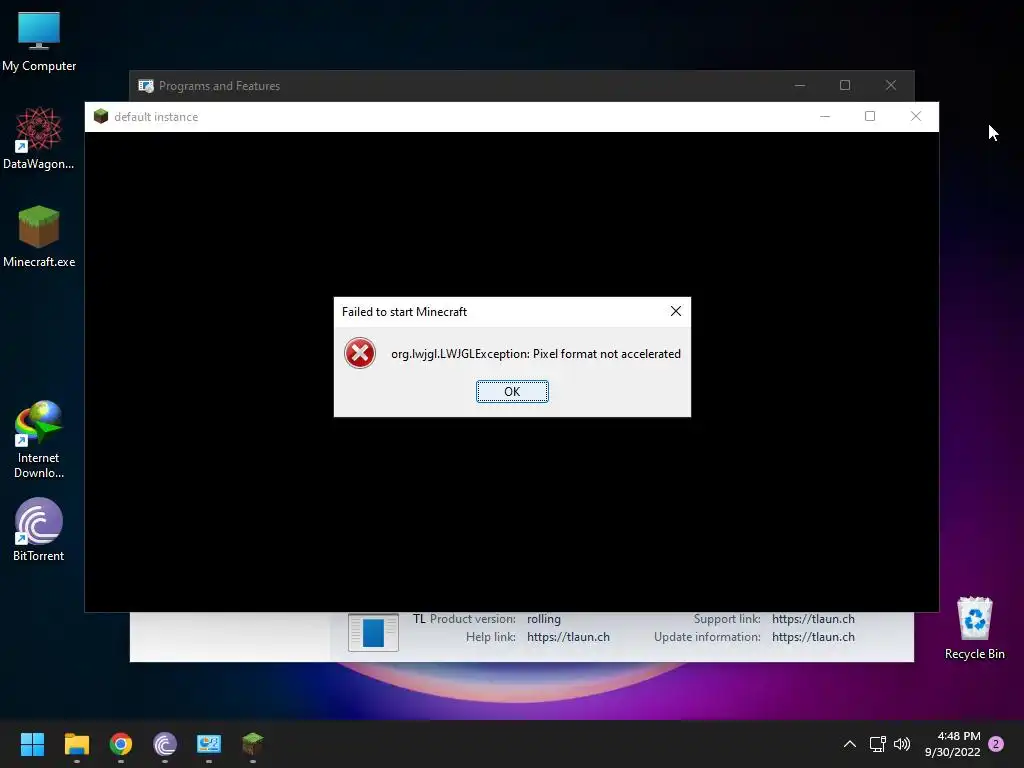Viewport: 1024px width, 768px height.
Task: Maximize the default instance window
Action: click(870, 116)
